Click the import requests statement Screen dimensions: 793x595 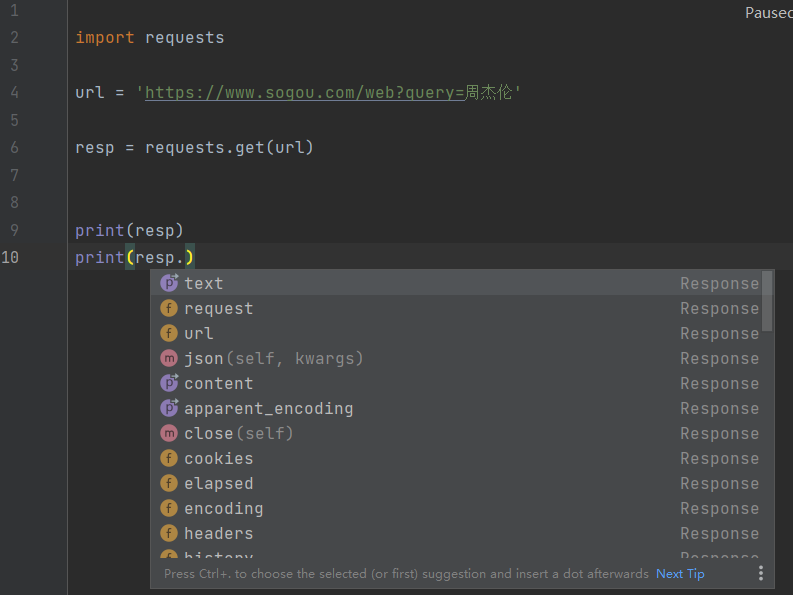[x=149, y=38]
